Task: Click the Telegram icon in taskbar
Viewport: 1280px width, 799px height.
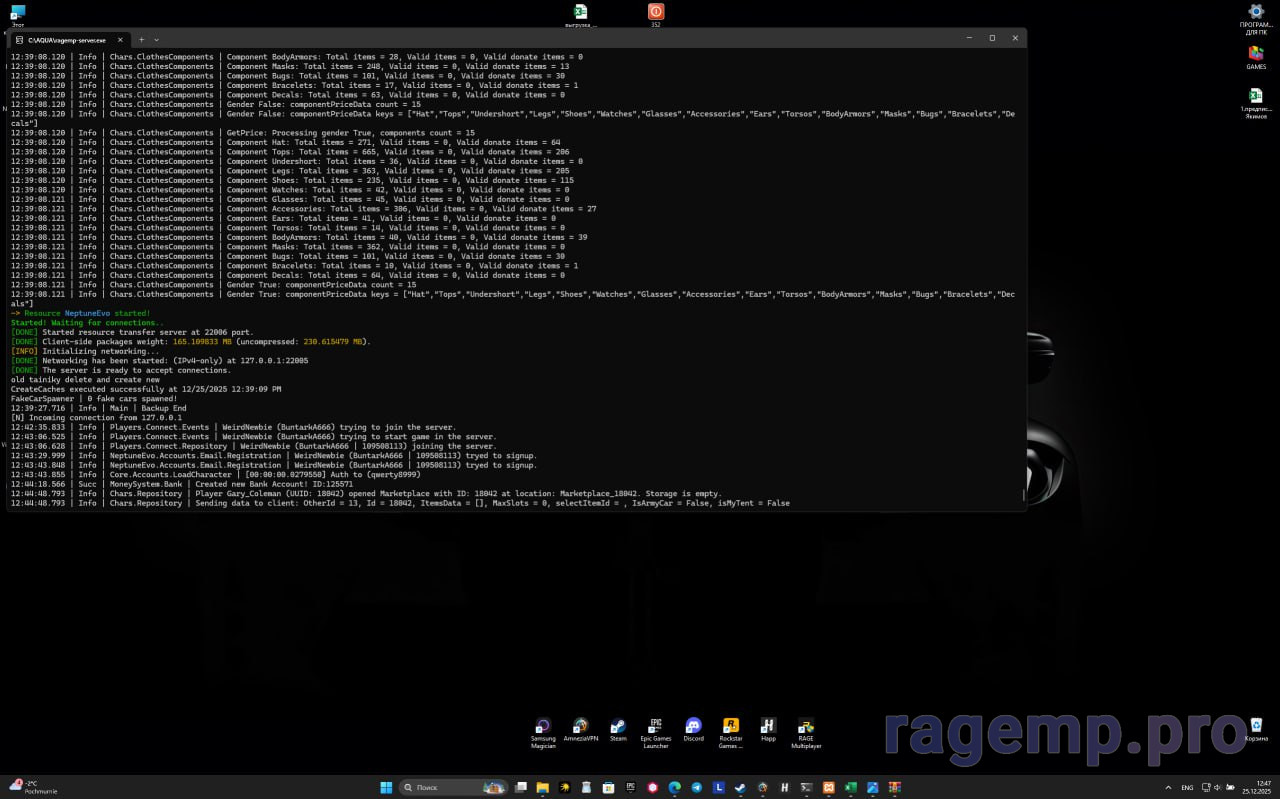Action: click(x=697, y=788)
